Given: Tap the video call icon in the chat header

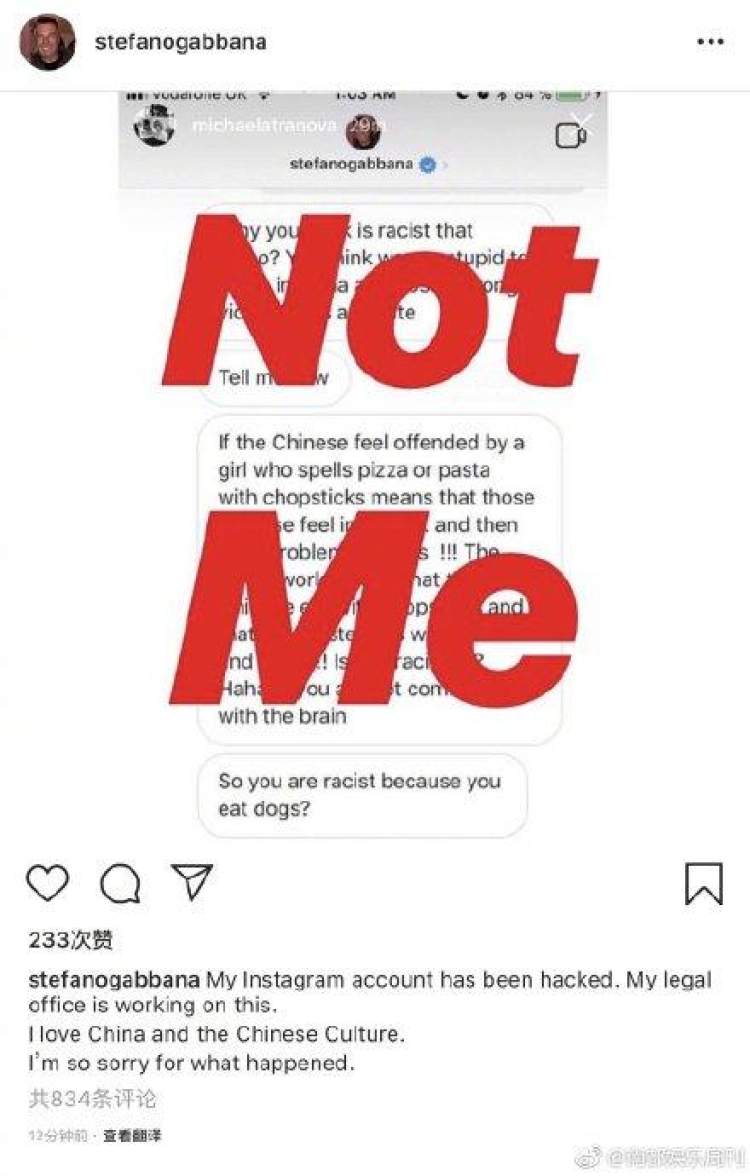Looking at the screenshot, I should 571,135.
